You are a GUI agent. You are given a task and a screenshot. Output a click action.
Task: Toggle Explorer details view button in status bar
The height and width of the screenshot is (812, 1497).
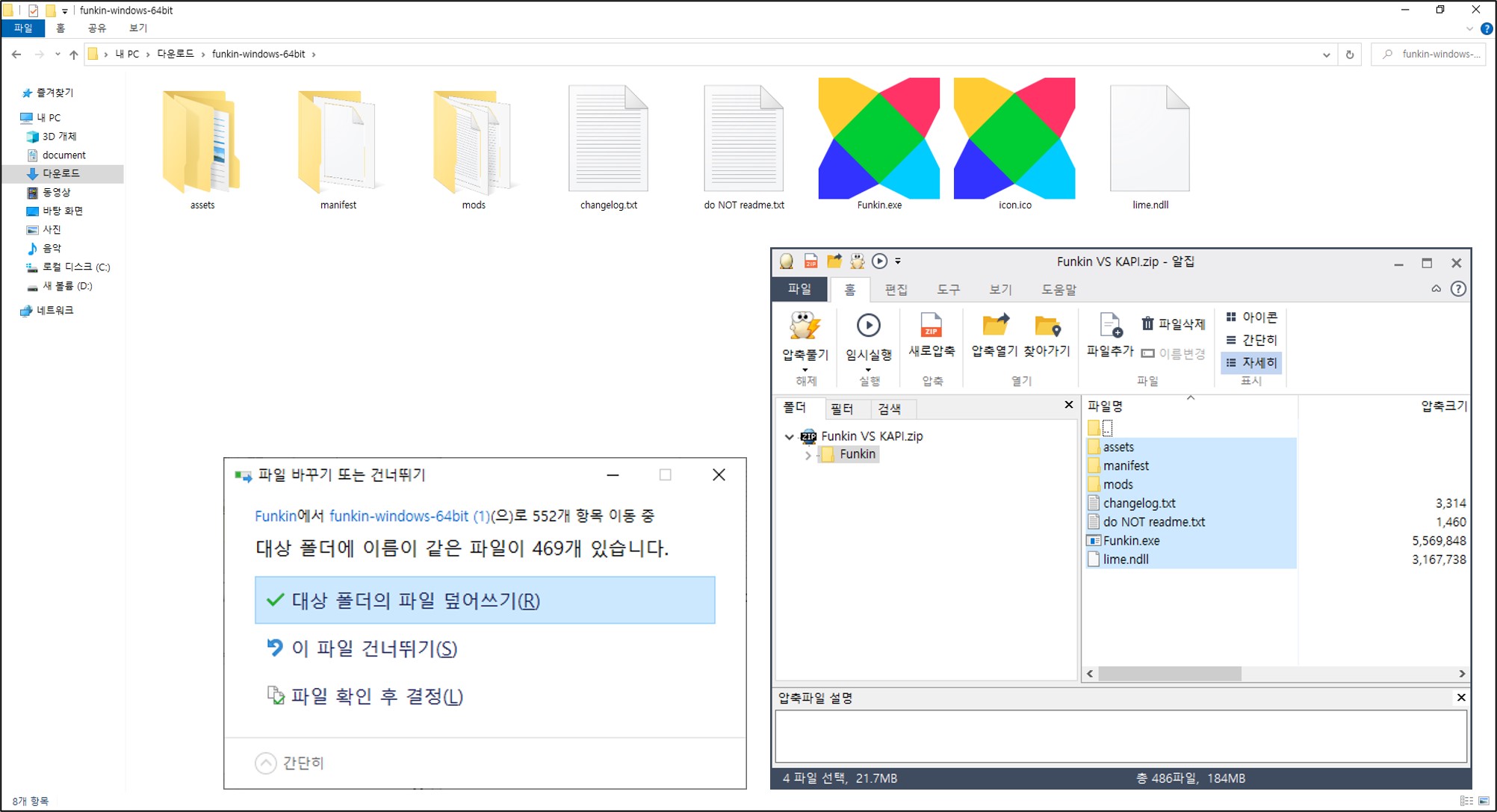click(1467, 801)
